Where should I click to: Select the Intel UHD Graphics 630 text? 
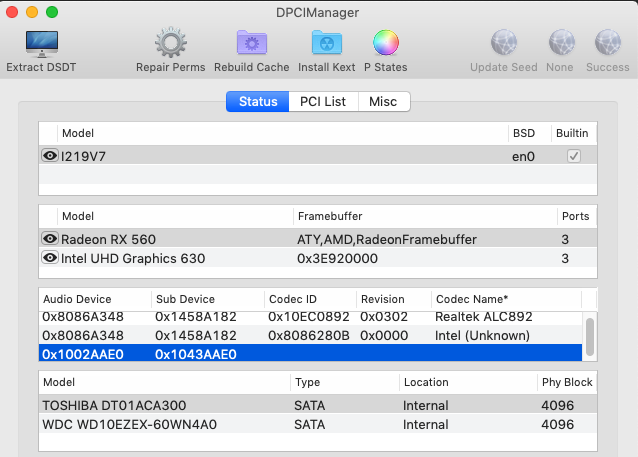[x=133, y=258]
